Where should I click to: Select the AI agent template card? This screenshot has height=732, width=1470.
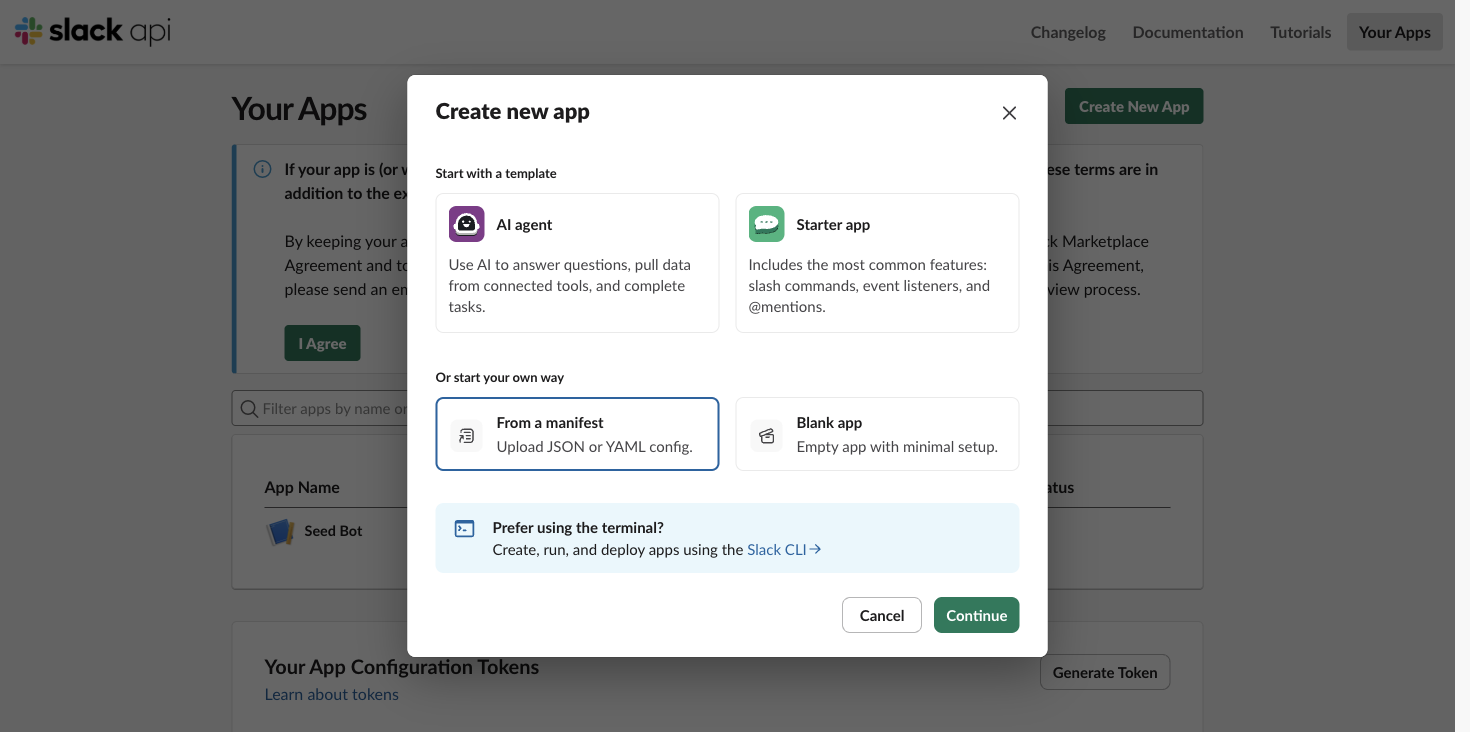[577, 263]
